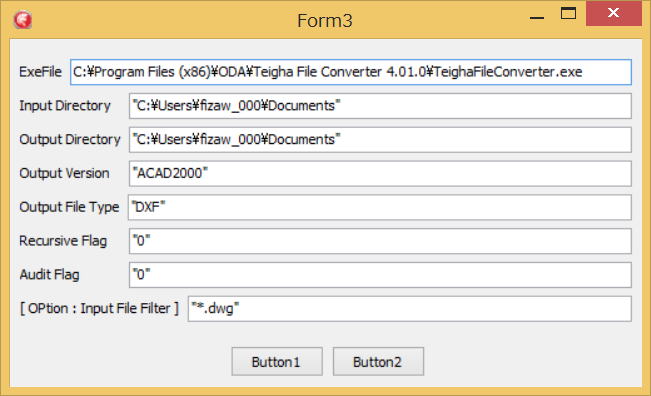Click the Input Directory label
Screen dimensions: 651x396
click(x=65, y=106)
